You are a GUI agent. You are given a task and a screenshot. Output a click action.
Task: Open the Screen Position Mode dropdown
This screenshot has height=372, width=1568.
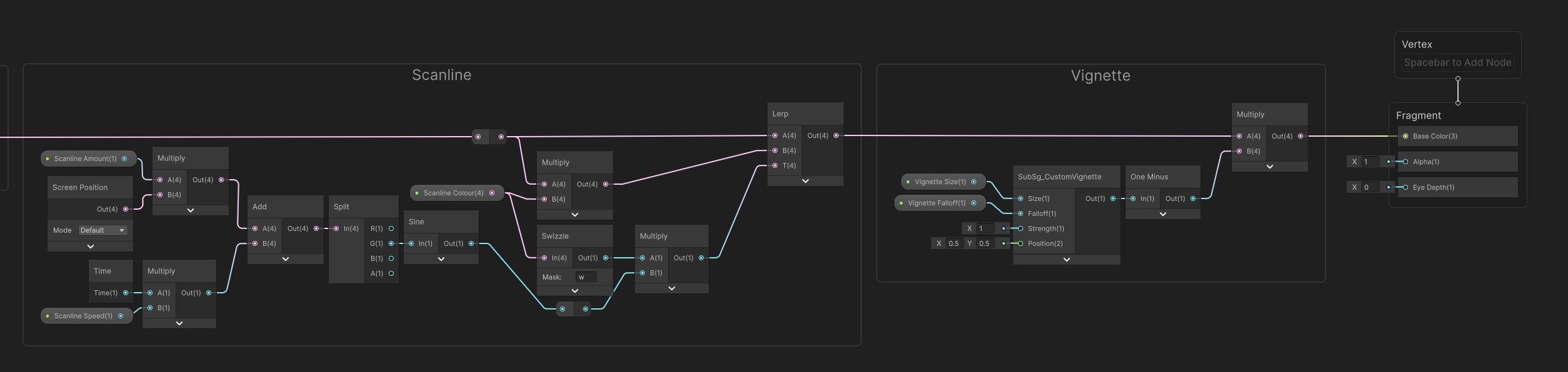[x=103, y=230]
